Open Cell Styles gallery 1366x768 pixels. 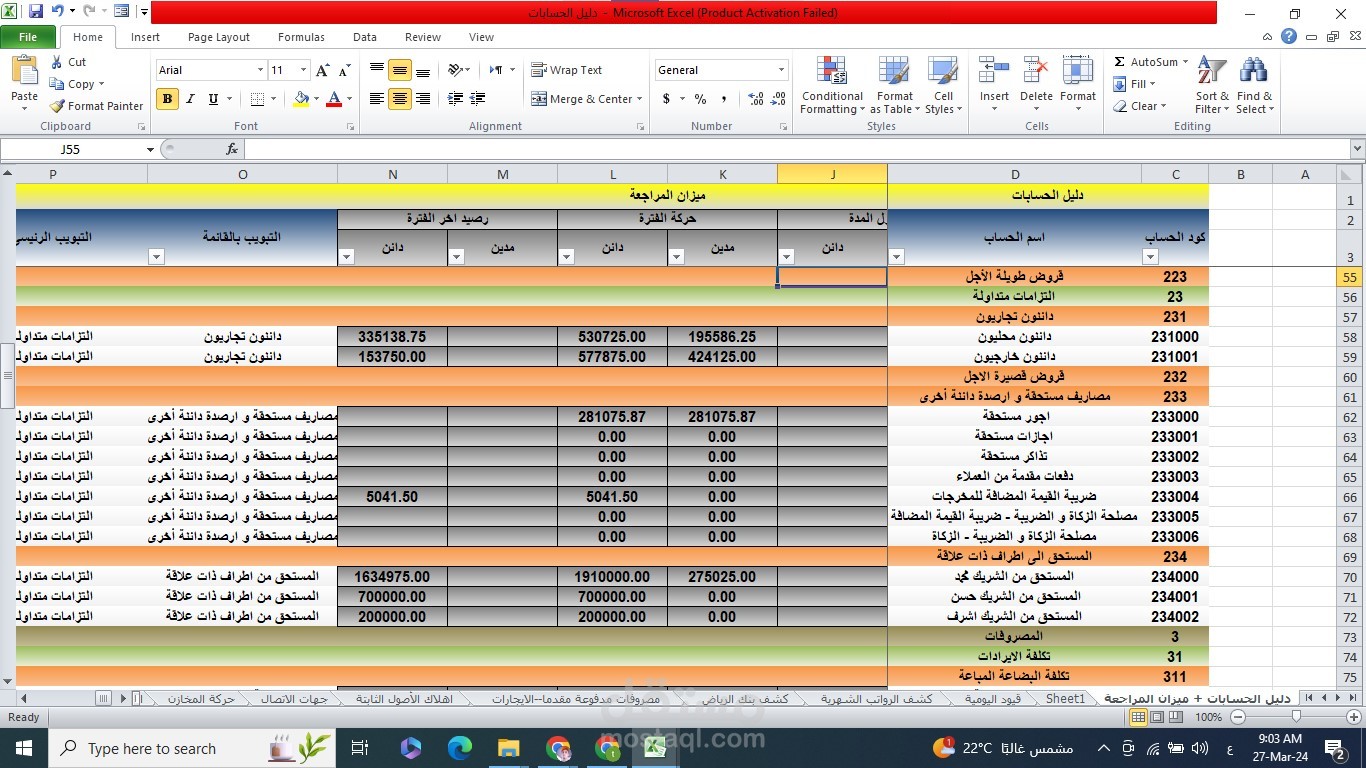tap(943, 85)
